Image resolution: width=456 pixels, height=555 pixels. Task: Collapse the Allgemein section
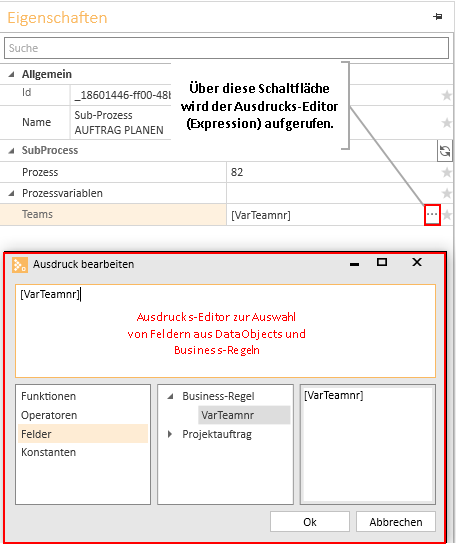11,74
